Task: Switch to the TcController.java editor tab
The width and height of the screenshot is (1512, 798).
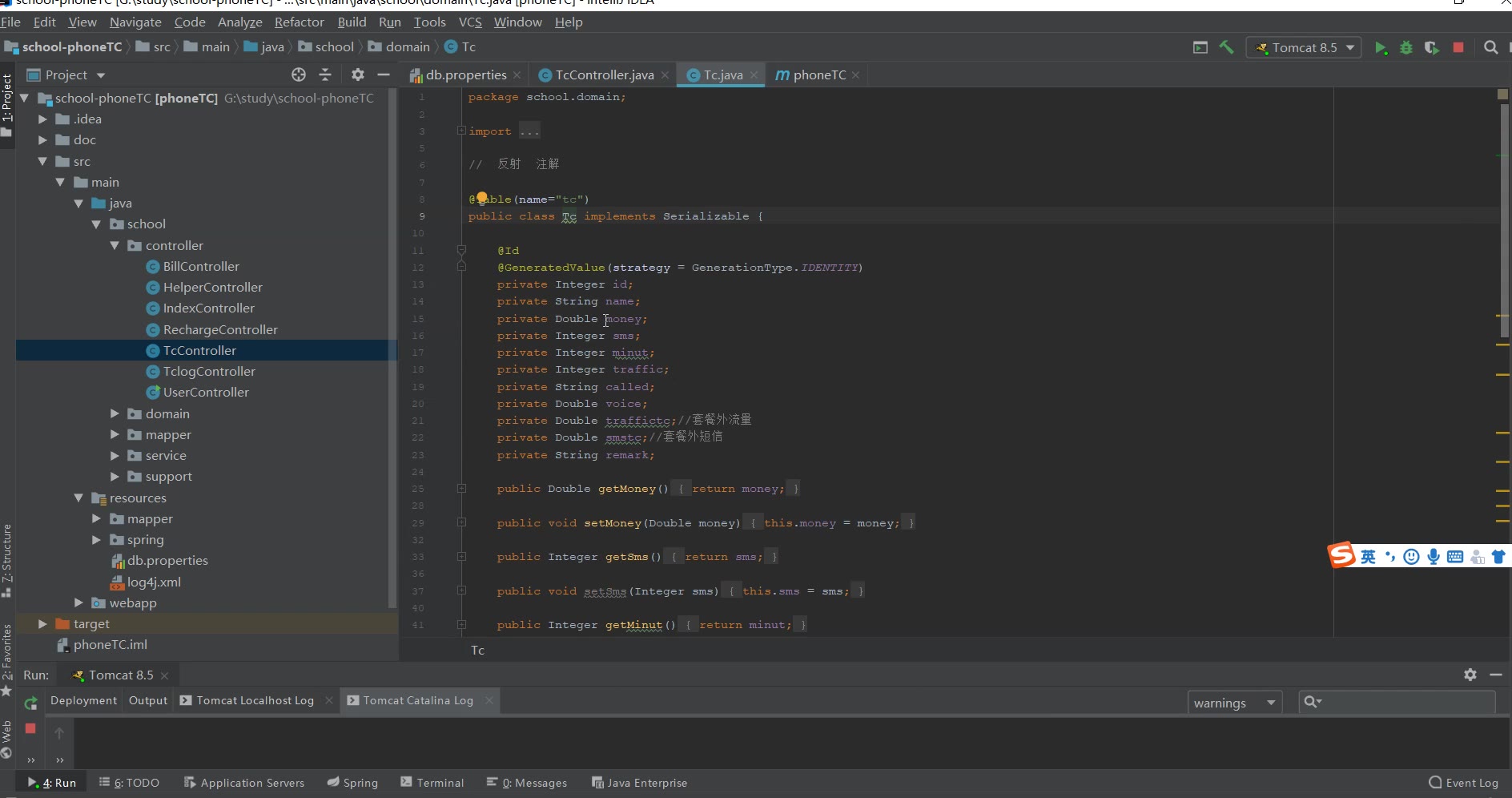Action: (x=604, y=75)
